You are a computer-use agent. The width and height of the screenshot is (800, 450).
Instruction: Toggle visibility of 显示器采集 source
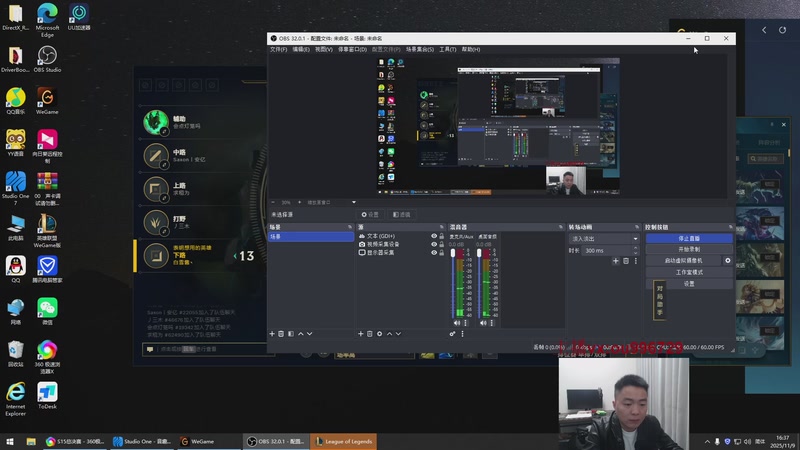point(434,253)
